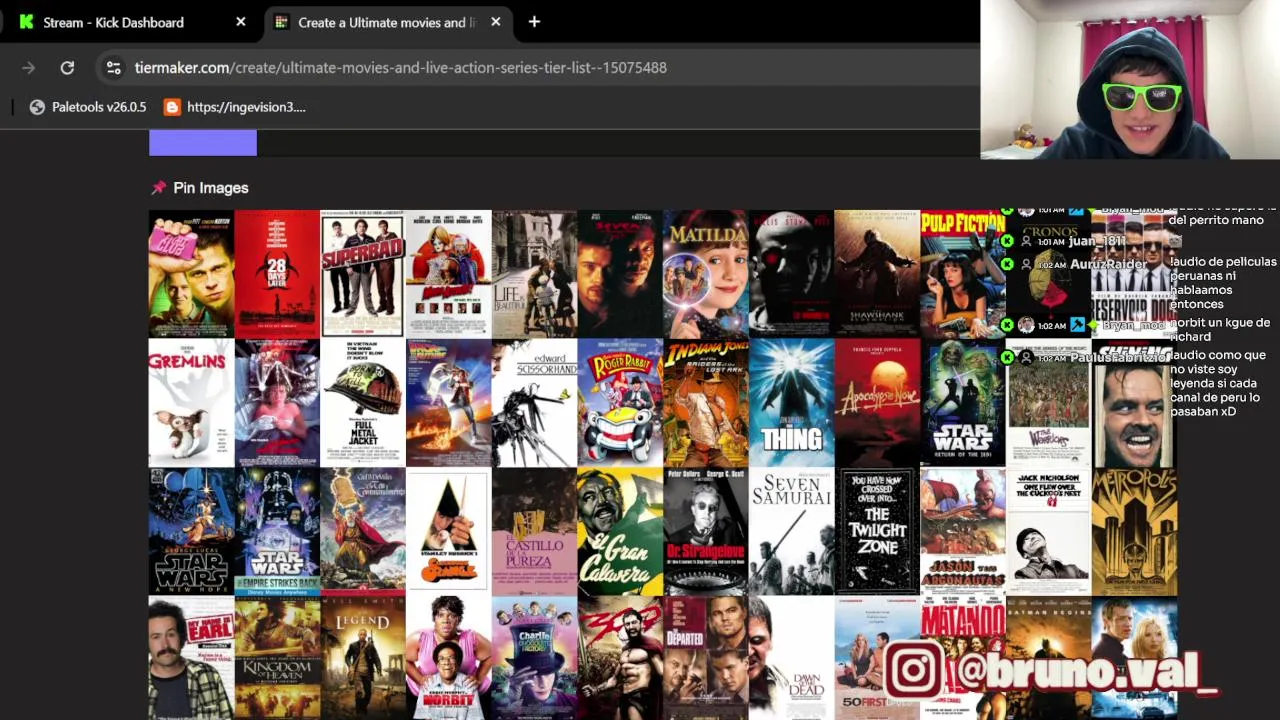Select The Thing poster

(791, 403)
